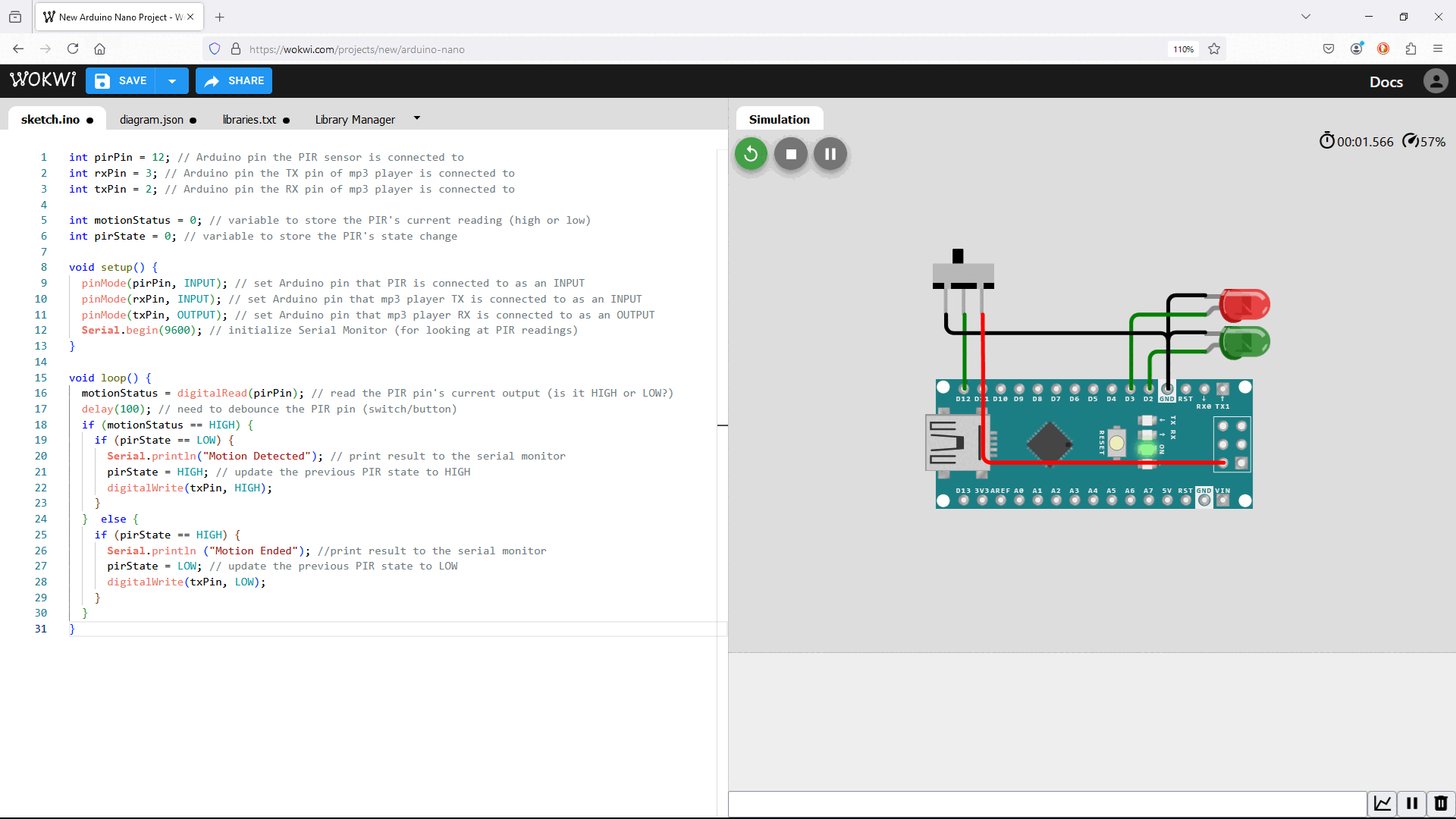Click the red LED component

(1244, 305)
